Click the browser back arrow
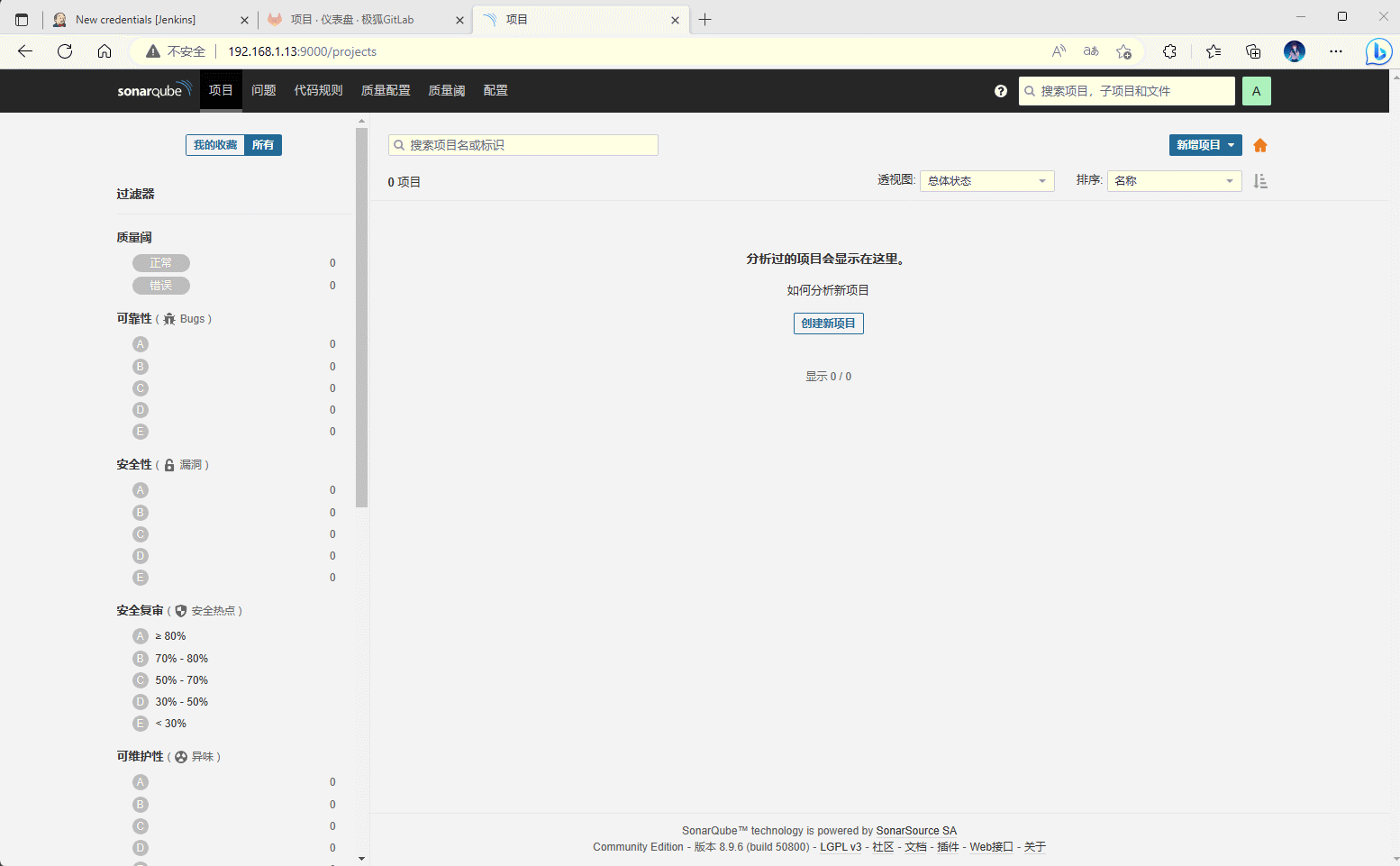The image size is (1400, 866). [x=25, y=51]
